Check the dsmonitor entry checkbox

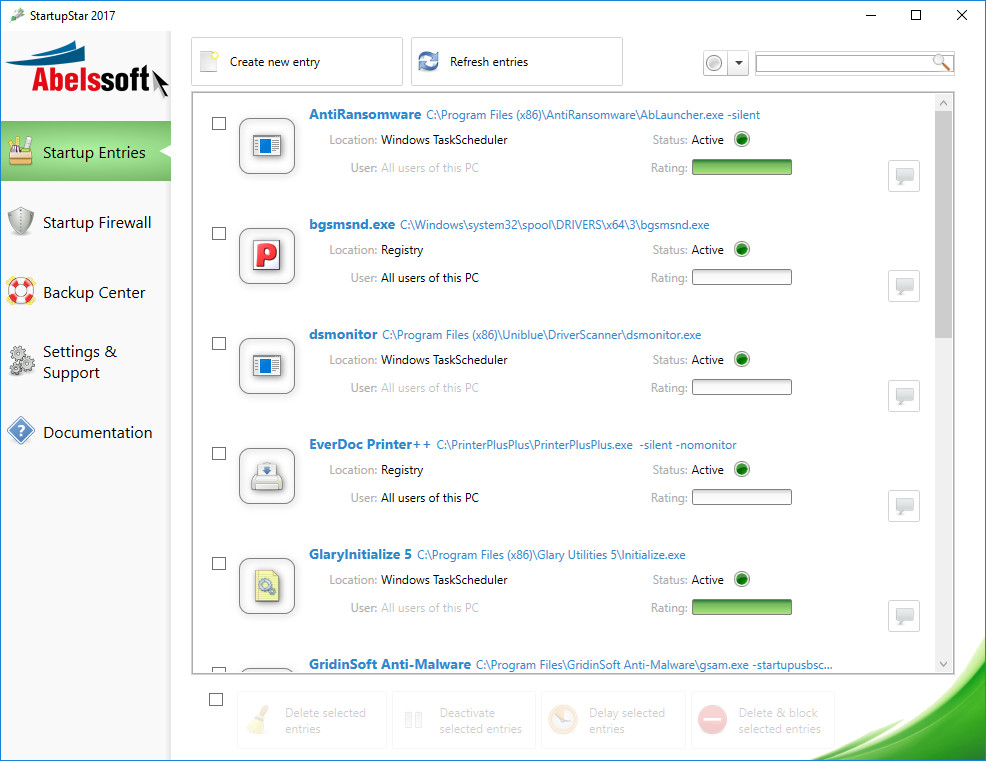[219, 343]
